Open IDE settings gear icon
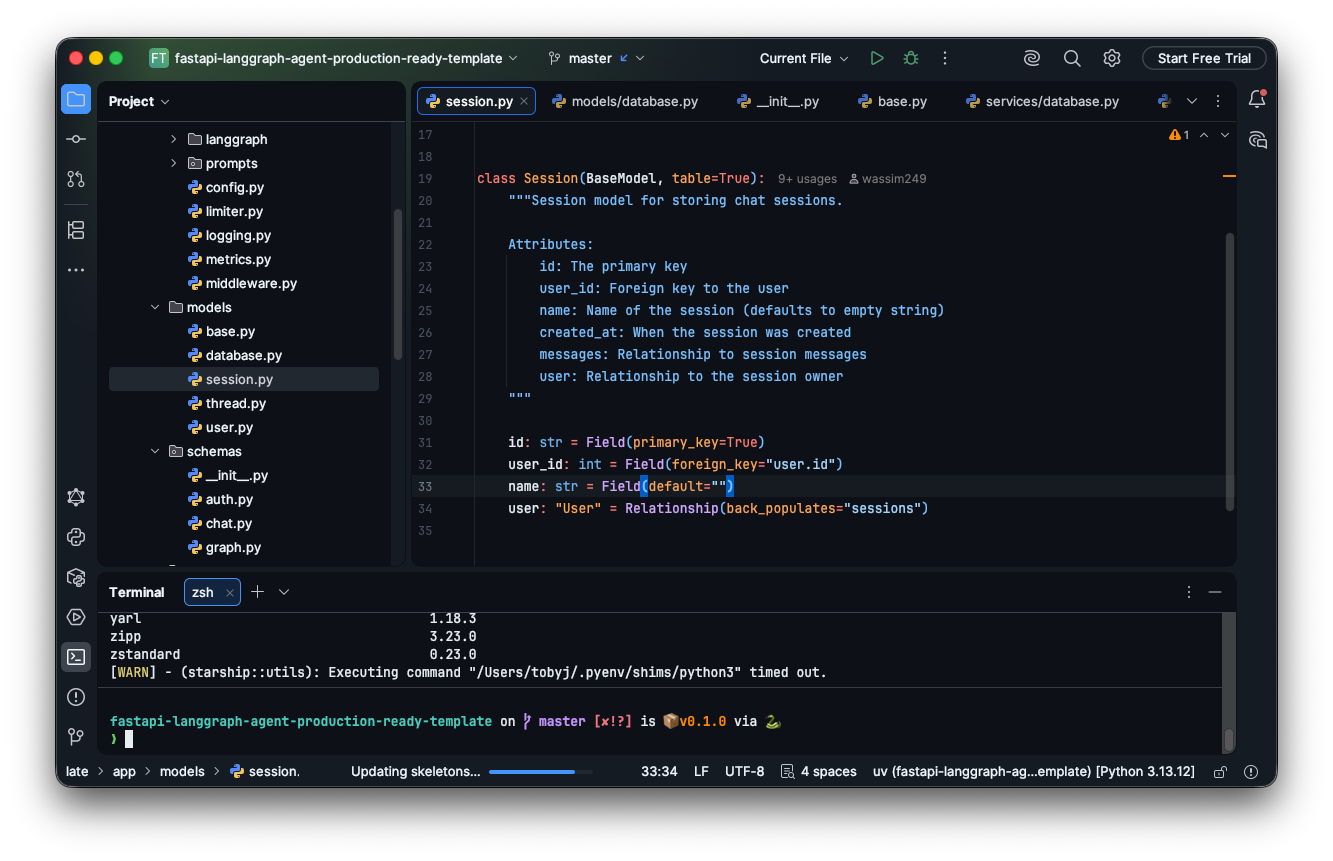 click(1112, 58)
